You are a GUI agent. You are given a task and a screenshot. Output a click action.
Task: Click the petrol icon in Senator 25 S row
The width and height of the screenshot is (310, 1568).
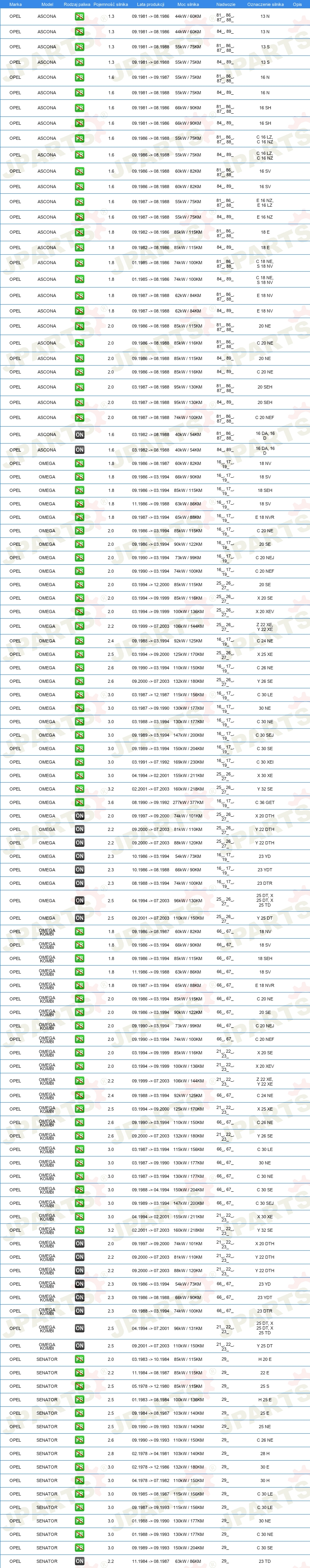[80, 1386]
